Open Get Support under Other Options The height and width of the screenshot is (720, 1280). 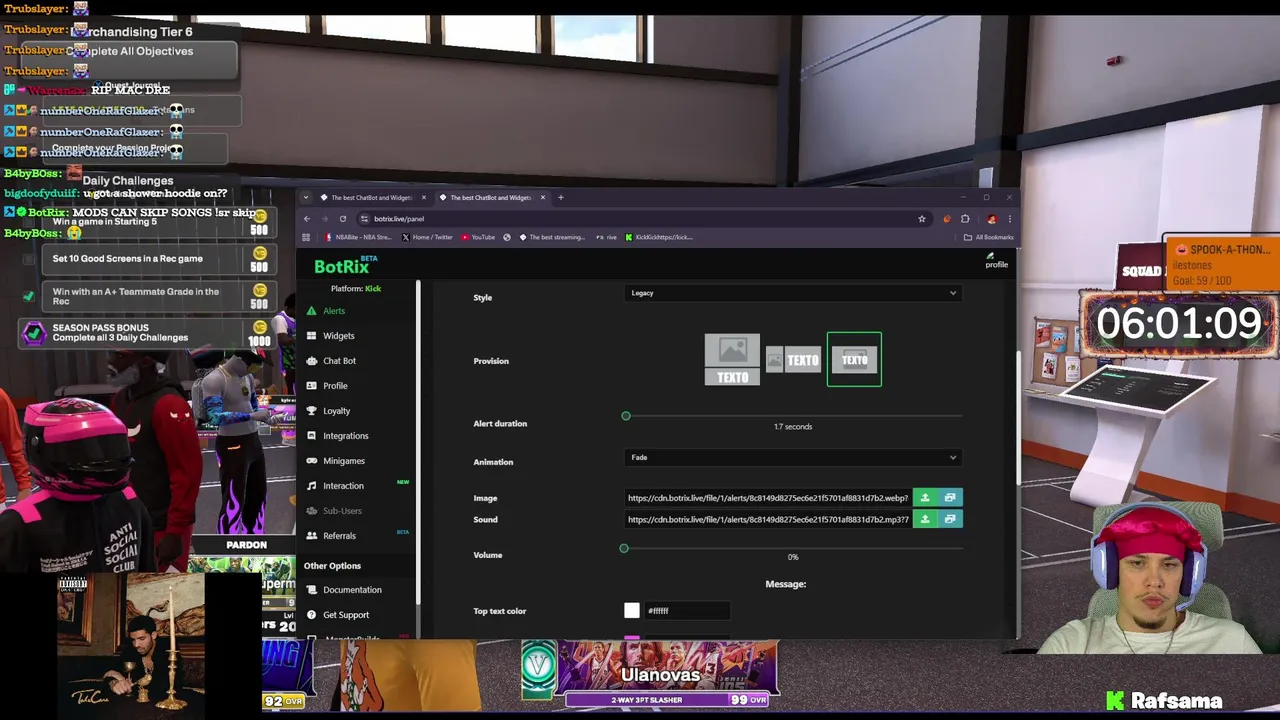click(x=346, y=615)
